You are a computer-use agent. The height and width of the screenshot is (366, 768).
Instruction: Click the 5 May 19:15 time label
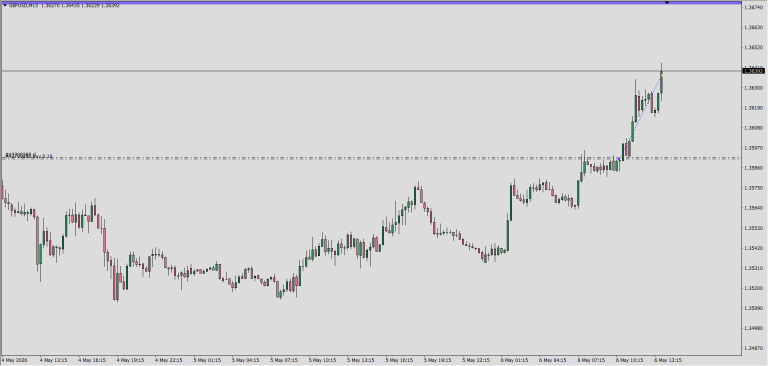438,360
